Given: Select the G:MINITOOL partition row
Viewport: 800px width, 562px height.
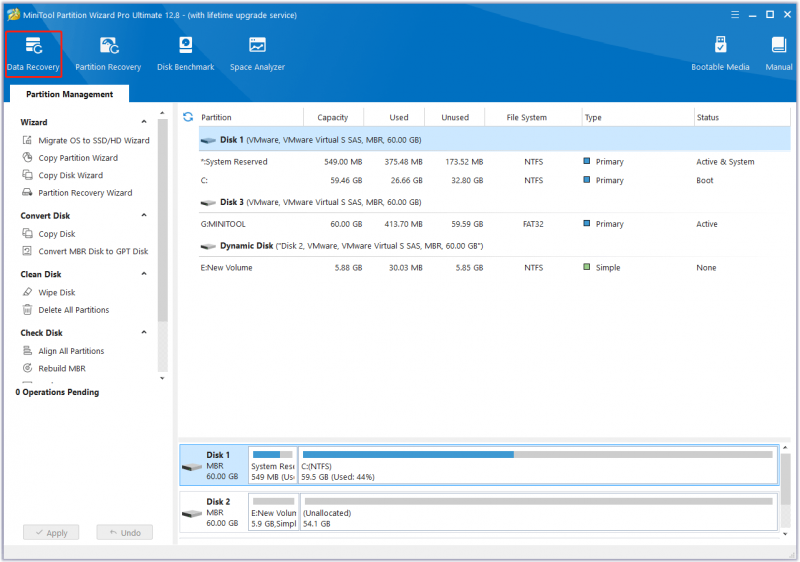Looking at the screenshot, I should click(494, 224).
